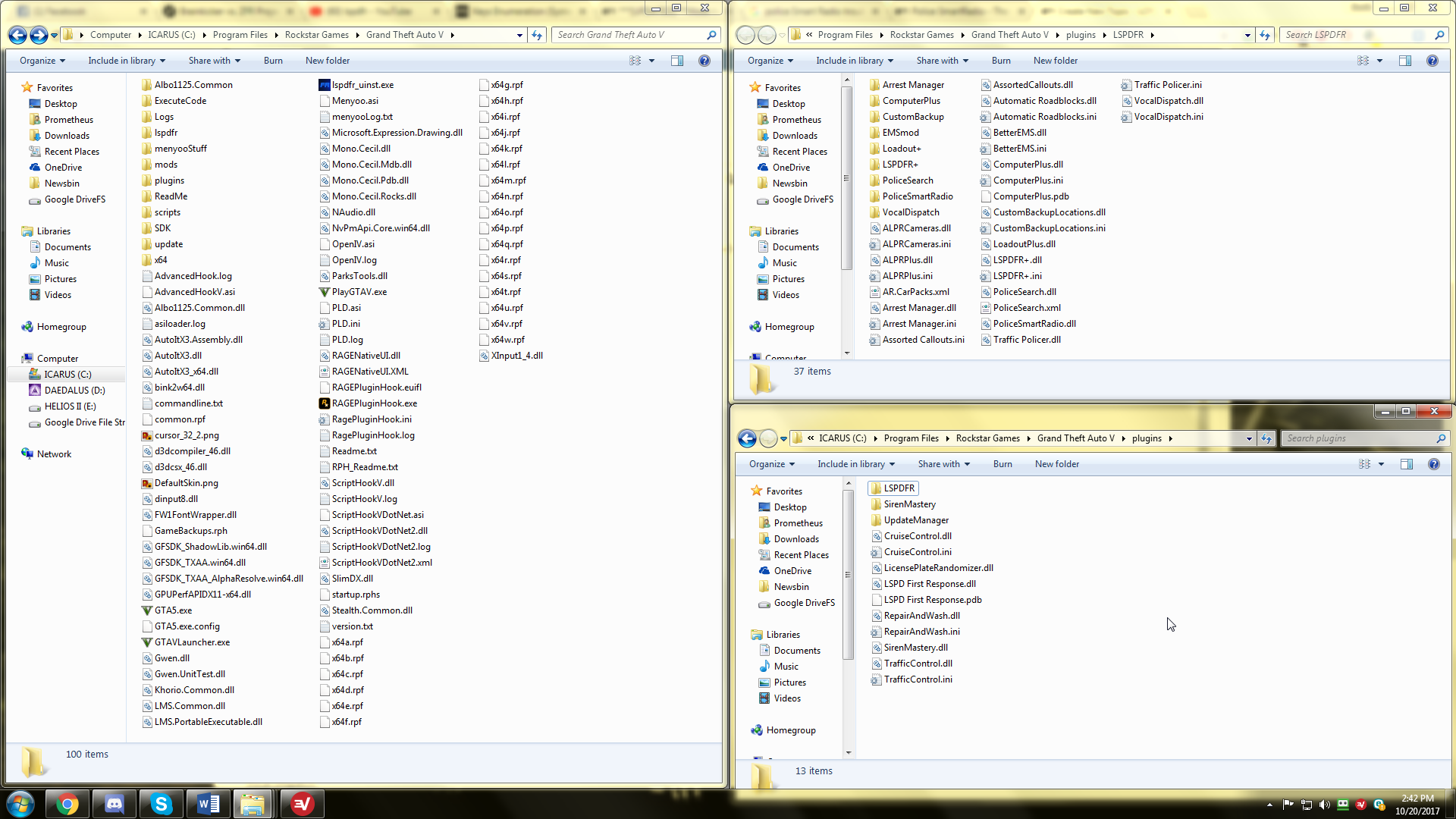Open the preview pane icon in left window
Screen dimensions: 1456x819
pos(677,61)
